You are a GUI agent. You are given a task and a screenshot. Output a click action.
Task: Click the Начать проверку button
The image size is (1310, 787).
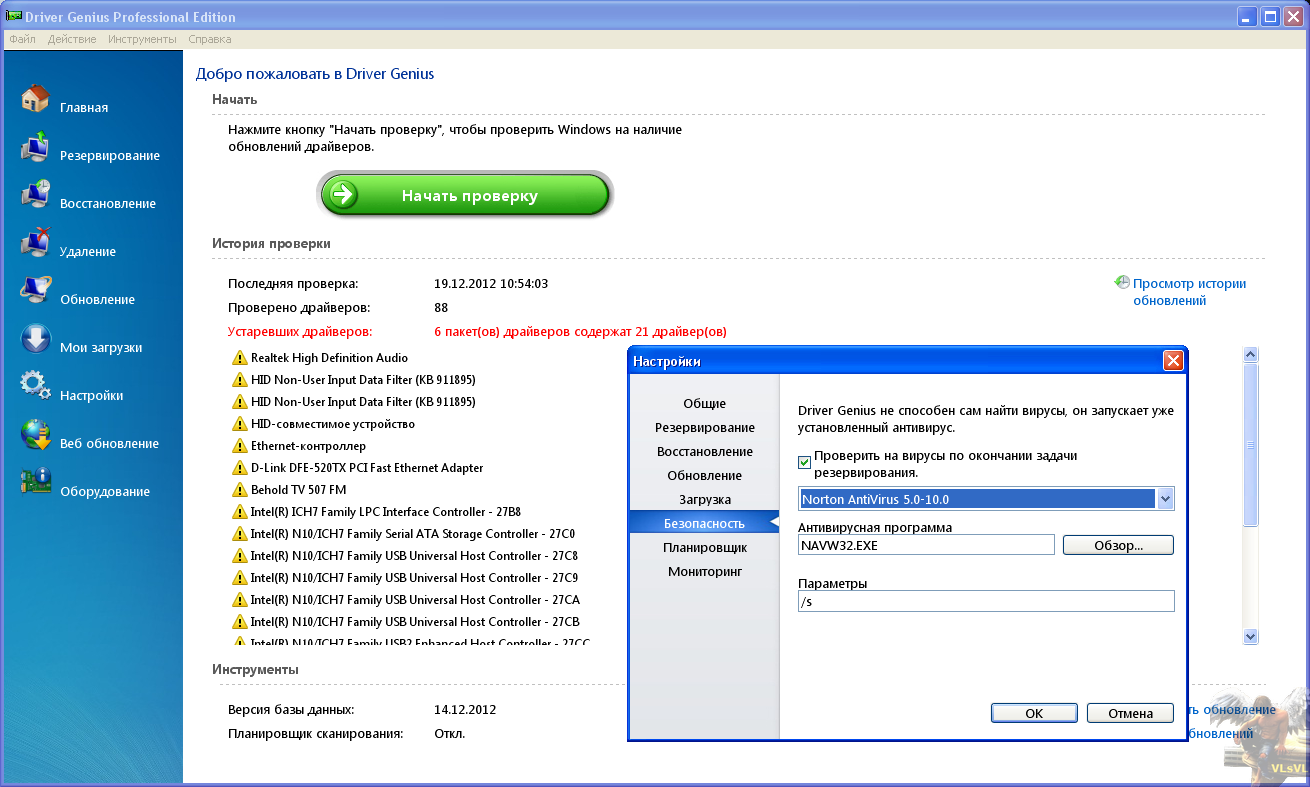coord(465,195)
